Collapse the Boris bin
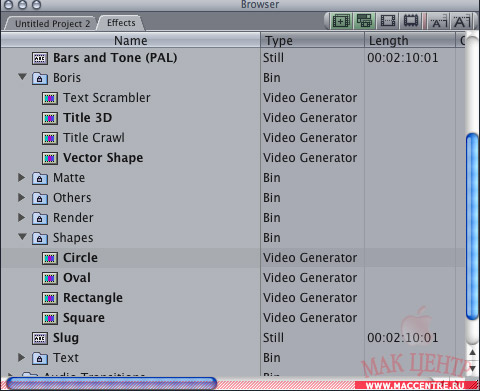480x391 pixels. click(22, 77)
